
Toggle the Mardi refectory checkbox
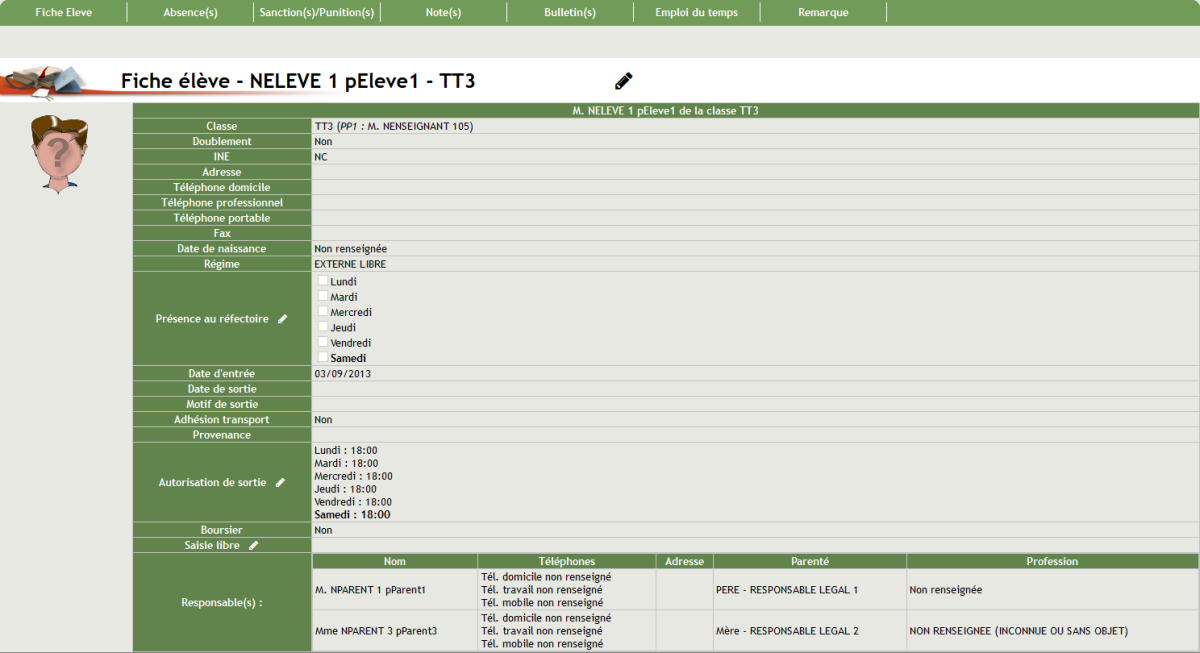tap(323, 296)
